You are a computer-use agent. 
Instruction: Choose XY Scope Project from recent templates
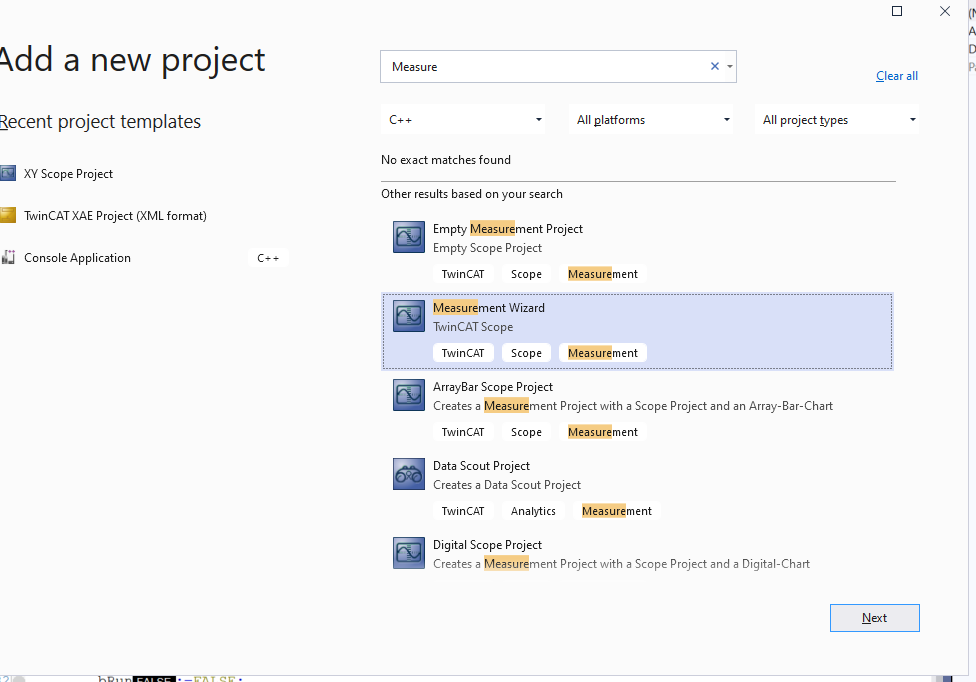(68, 174)
